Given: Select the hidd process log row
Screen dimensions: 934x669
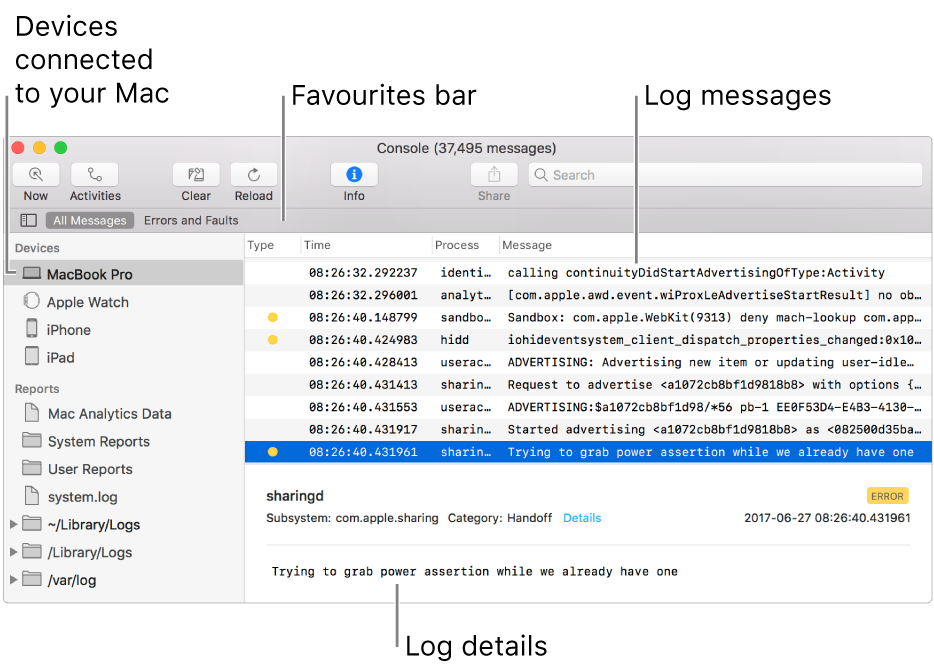Looking at the screenshot, I should [588, 340].
